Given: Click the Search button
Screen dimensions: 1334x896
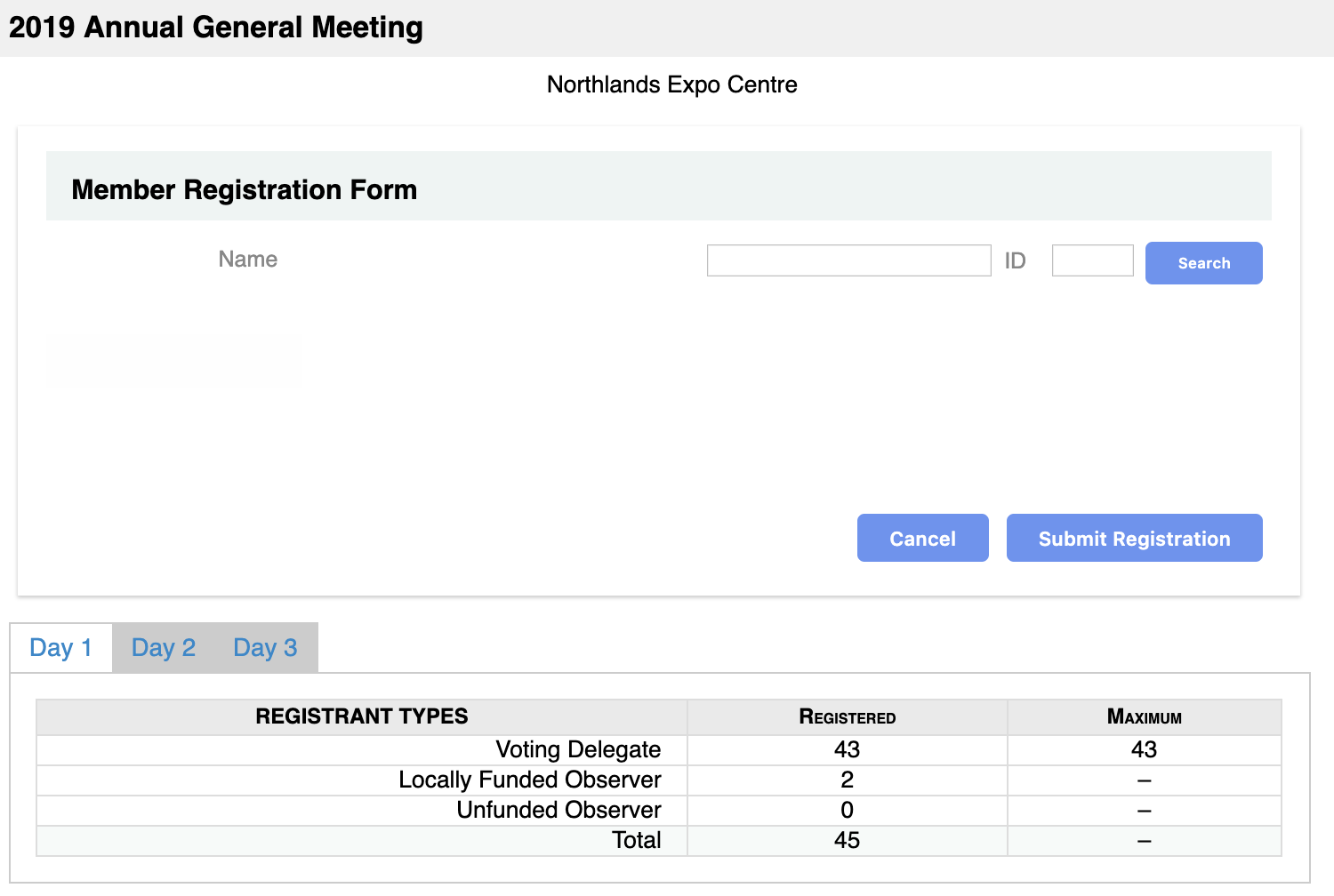Looking at the screenshot, I should 1203,262.
